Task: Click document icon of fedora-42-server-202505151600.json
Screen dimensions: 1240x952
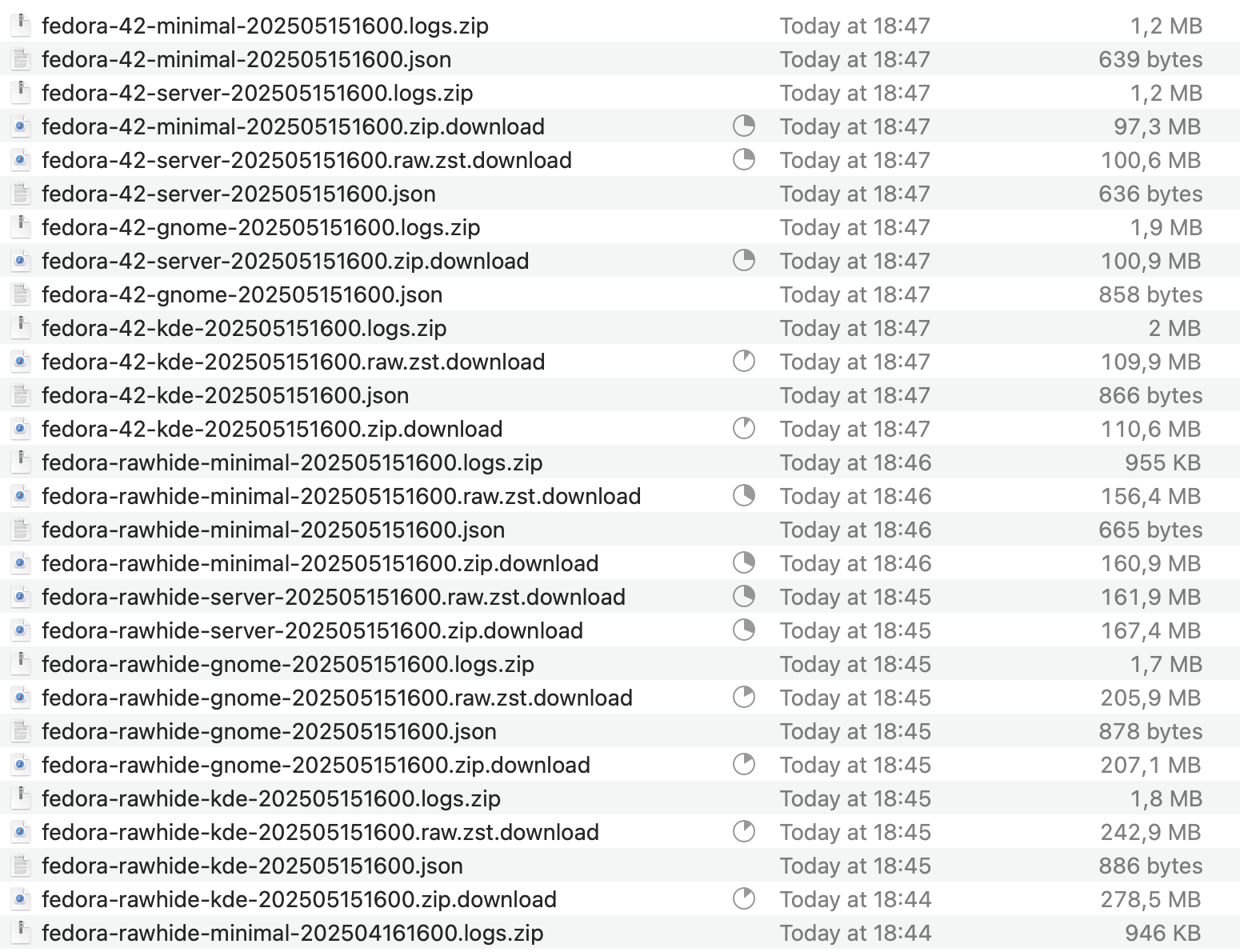Action: click(x=21, y=194)
